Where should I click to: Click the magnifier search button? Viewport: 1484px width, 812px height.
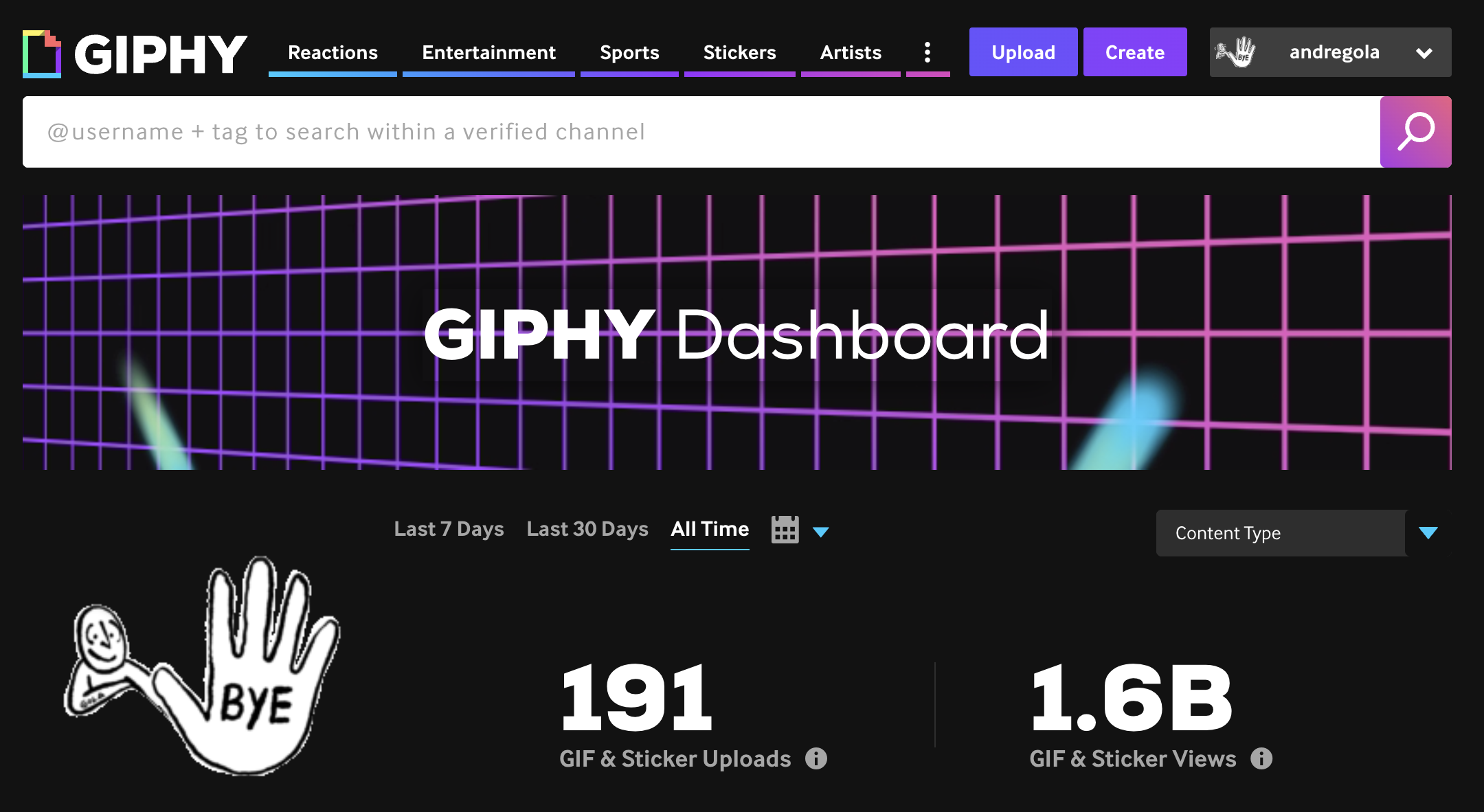(1415, 132)
